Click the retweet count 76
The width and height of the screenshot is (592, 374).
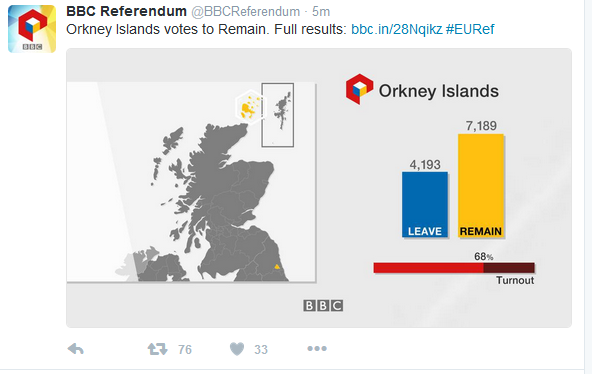click(x=185, y=349)
